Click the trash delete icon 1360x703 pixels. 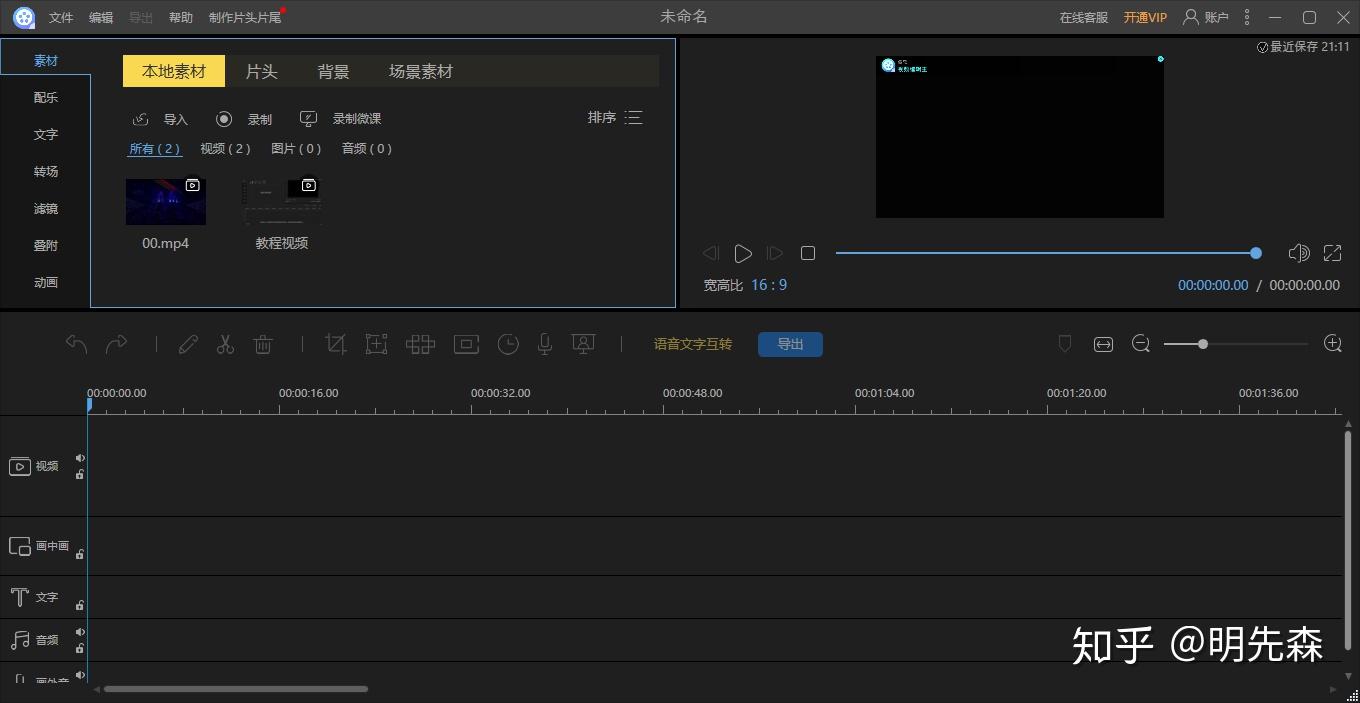point(263,343)
